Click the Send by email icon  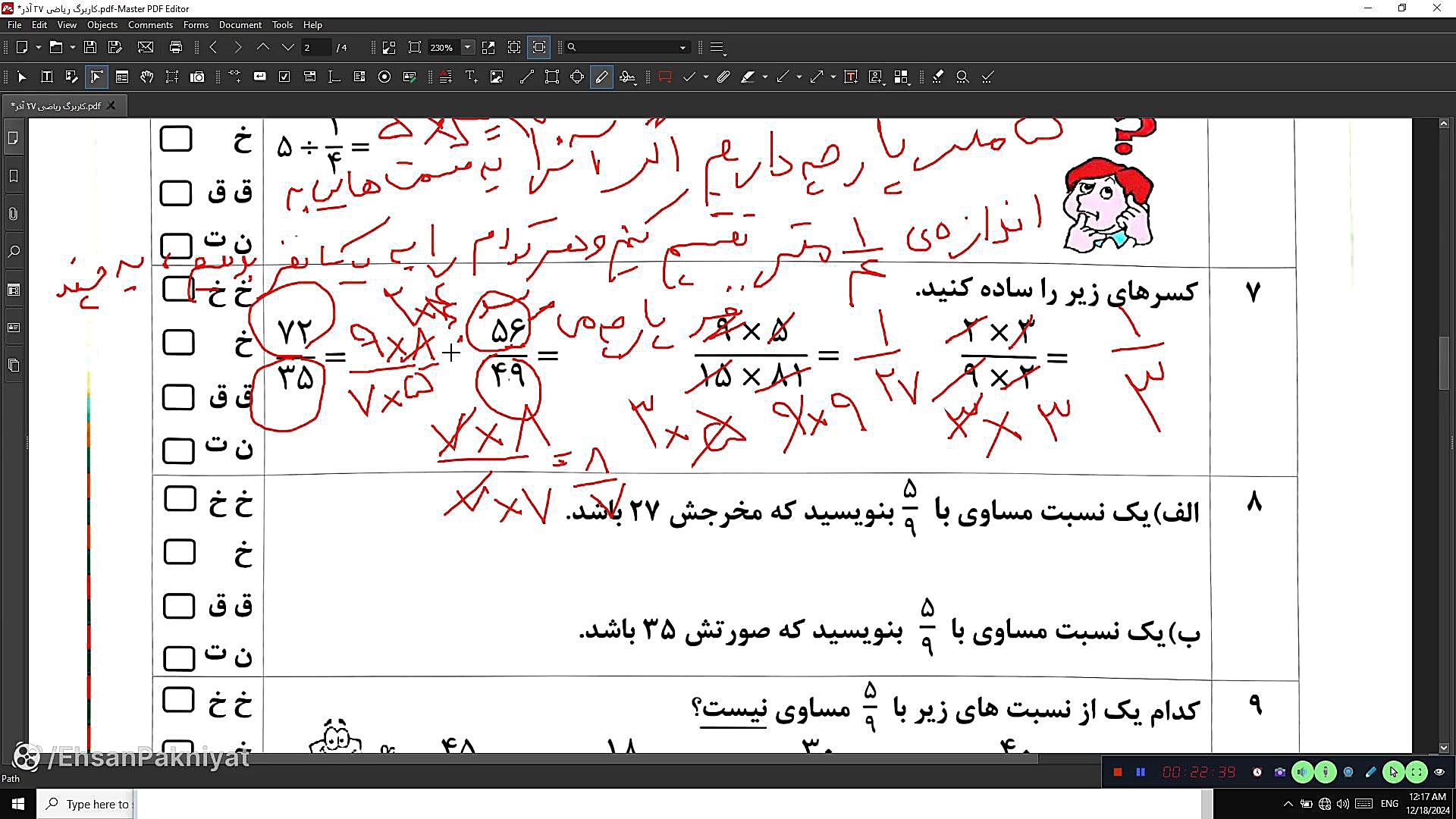146,47
